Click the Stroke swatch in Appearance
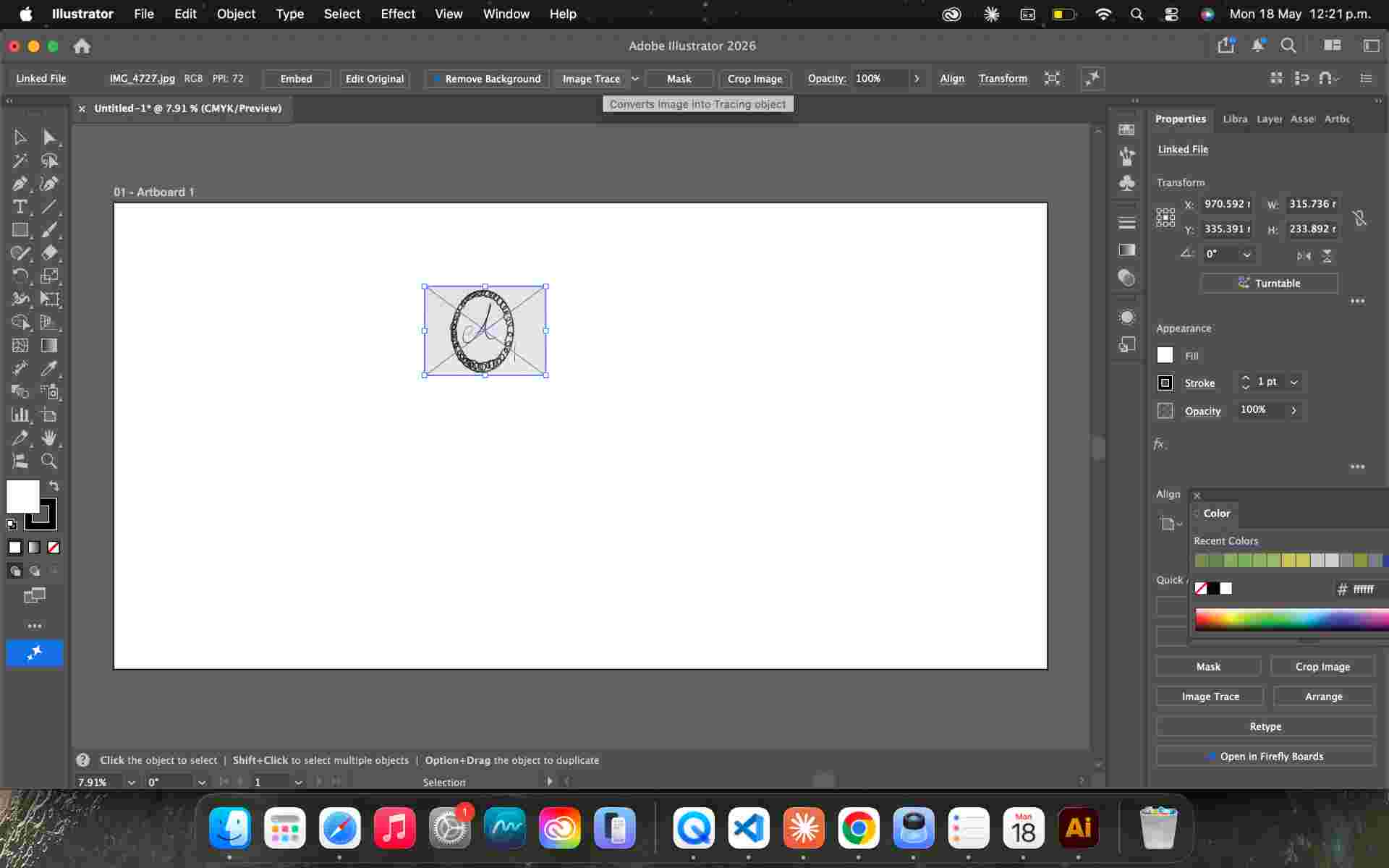 pyautogui.click(x=1165, y=383)
